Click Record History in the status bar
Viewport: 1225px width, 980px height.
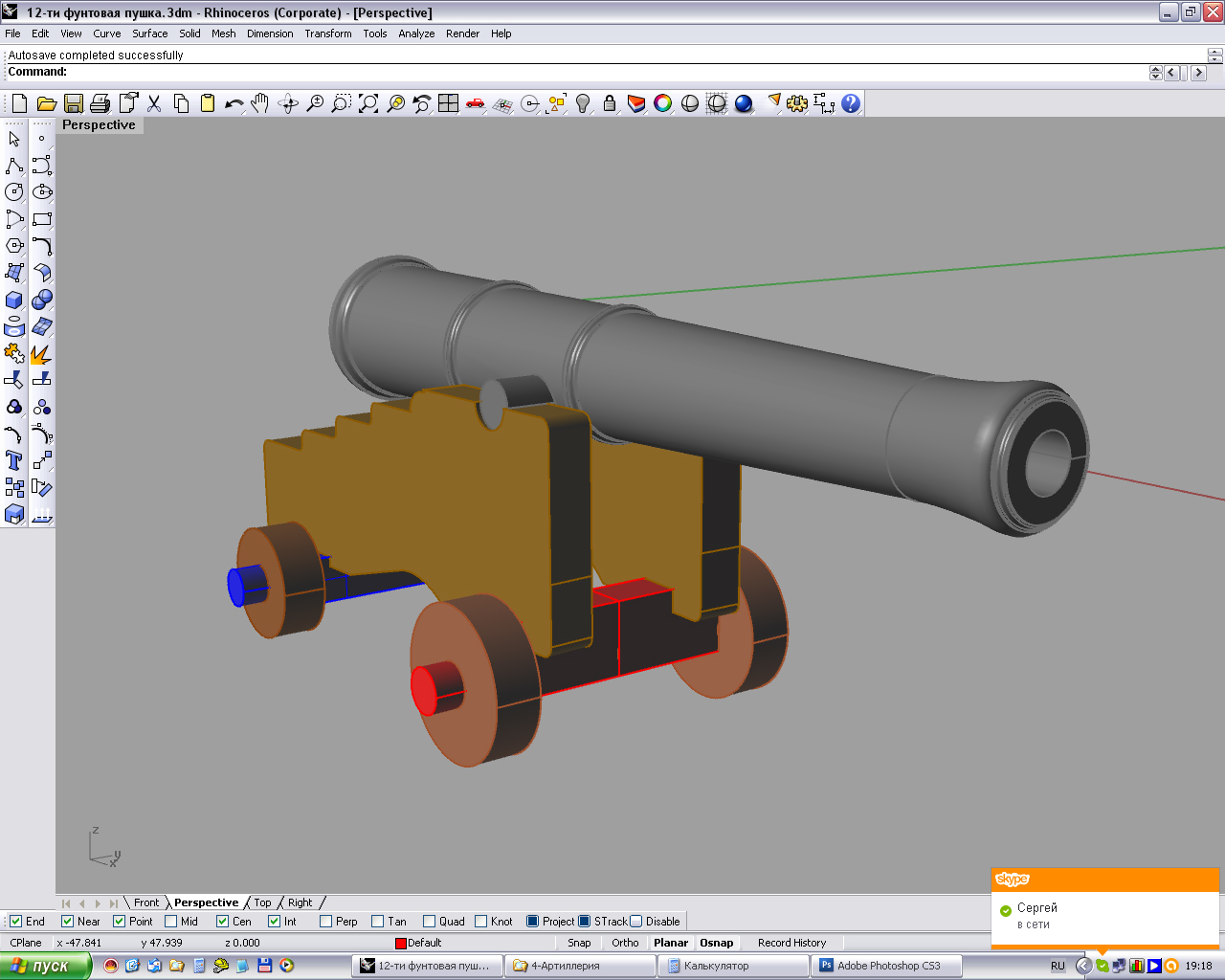click(791, 943)
